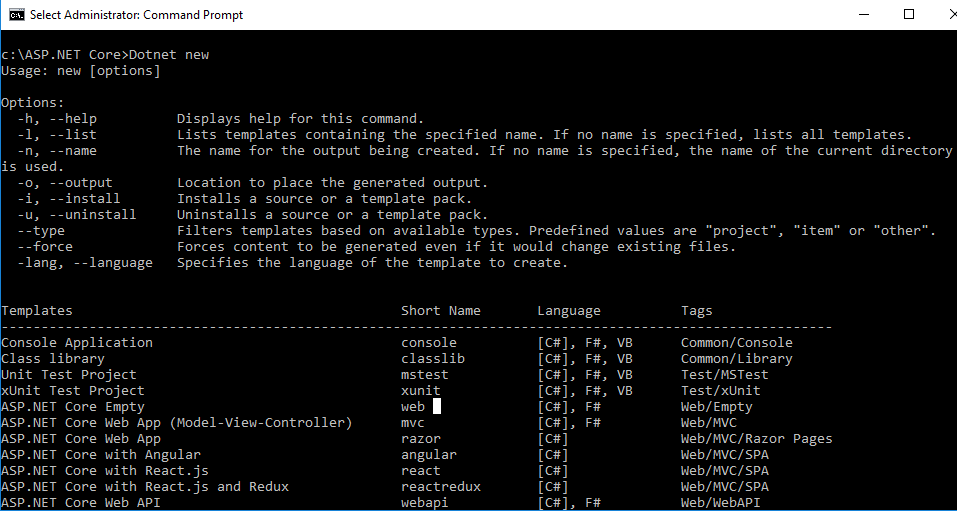Viewport: 957px width, 511px height.
Task: Click 'ASP.NET Core Web App (Model-View-Controller)' row
Action: (369, 422)
